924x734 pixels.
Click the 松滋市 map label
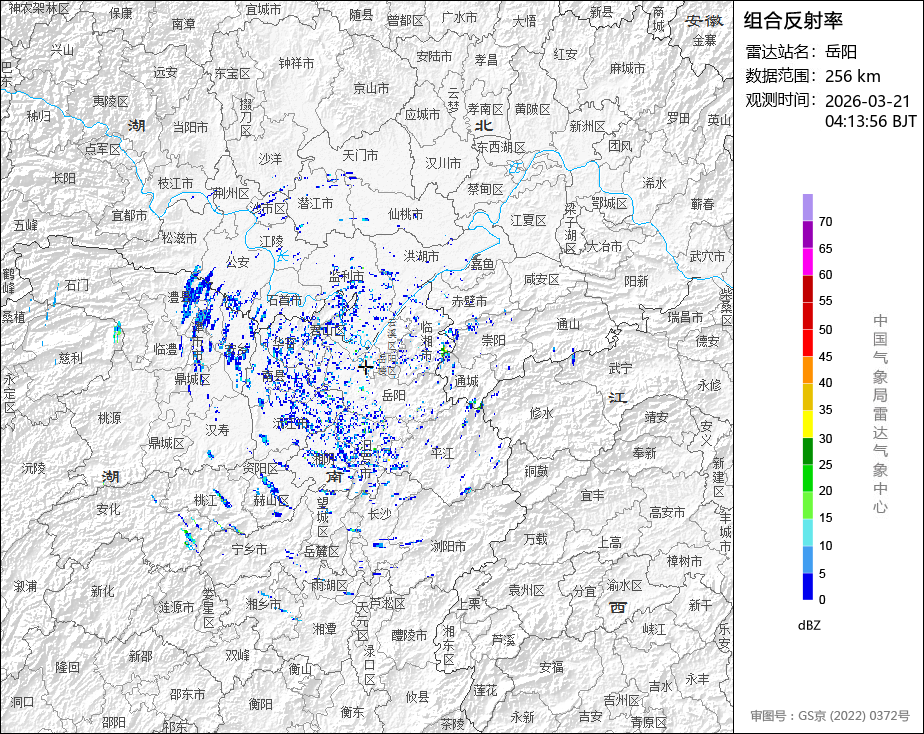pyautogui.click(x=180, y=238)
